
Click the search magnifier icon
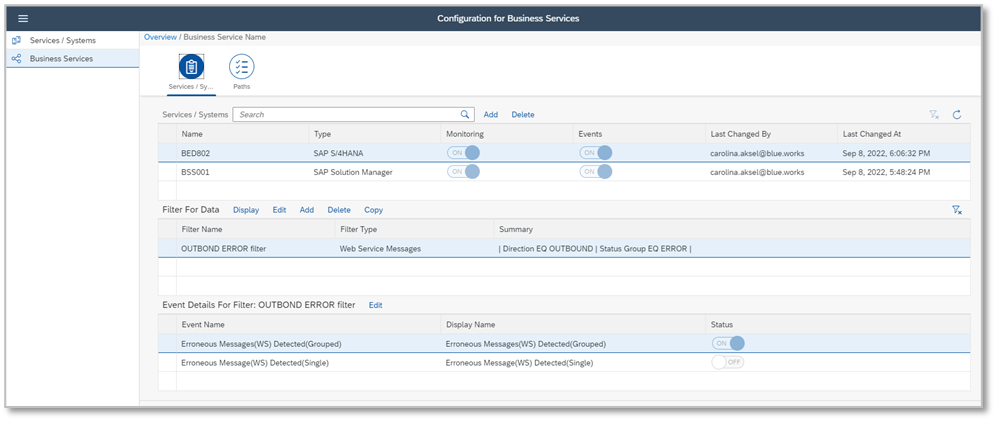point(465,115)
